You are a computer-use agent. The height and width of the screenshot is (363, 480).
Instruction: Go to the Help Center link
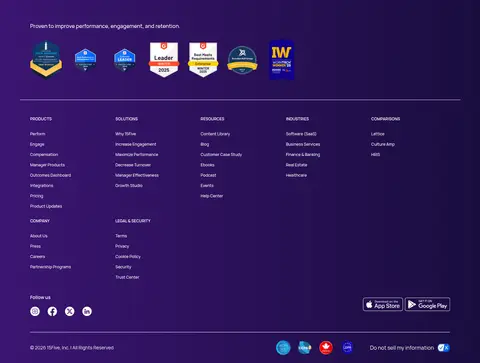pos(212,196)
